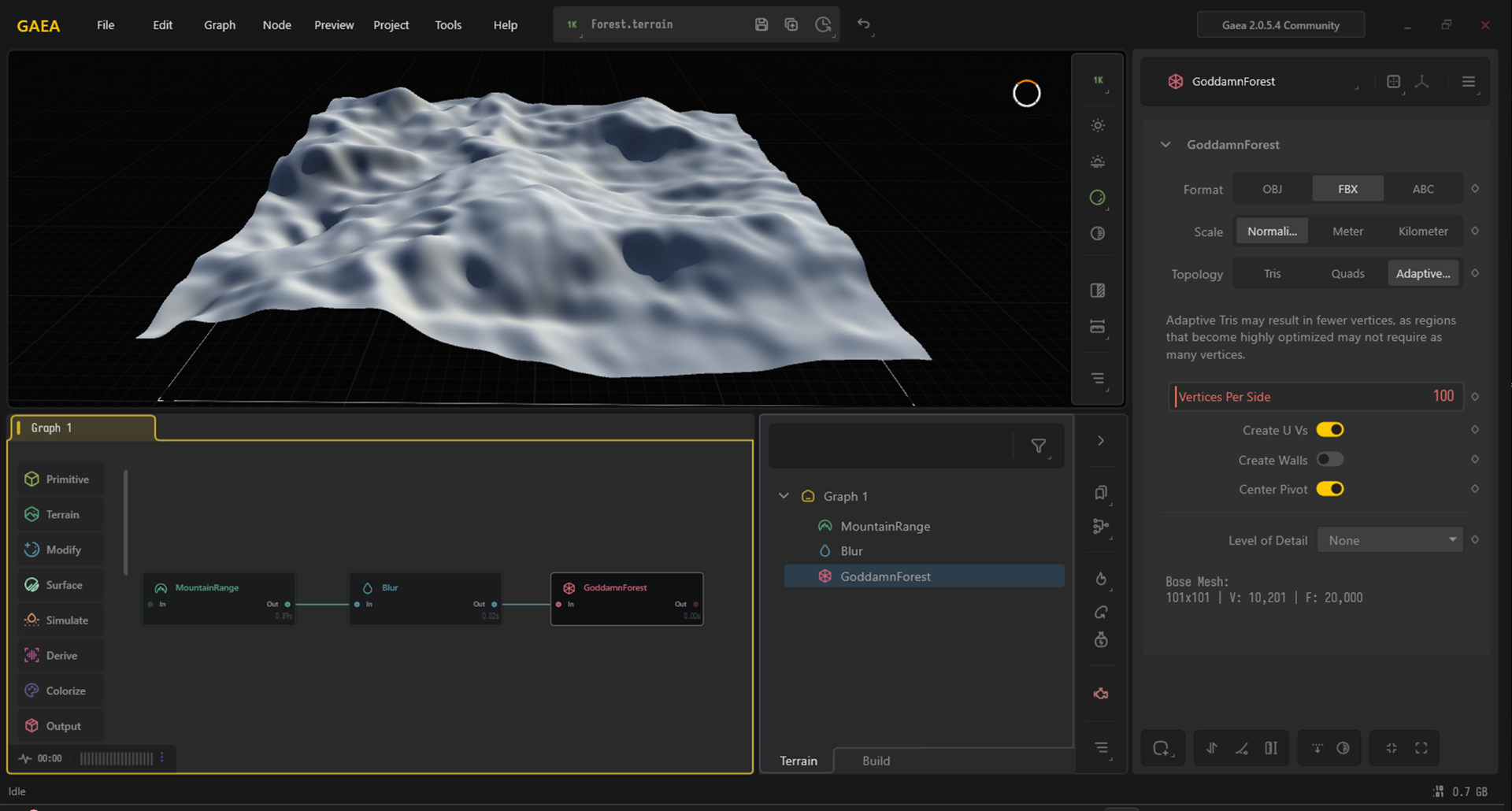Select OBJ export format
This screenshot has height=811, width=1512.
pos(1272,189)
